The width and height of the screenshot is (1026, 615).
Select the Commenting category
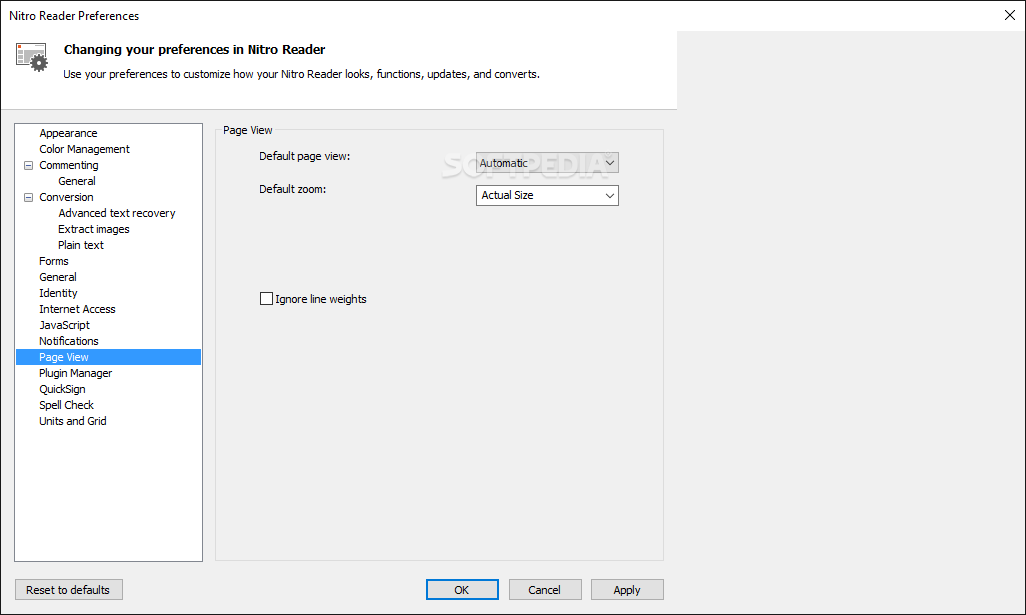[69, 165]
